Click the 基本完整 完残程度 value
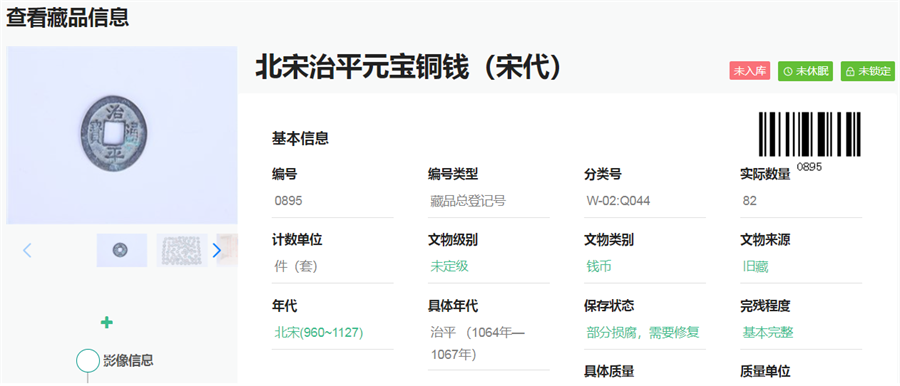 [767, 333]
